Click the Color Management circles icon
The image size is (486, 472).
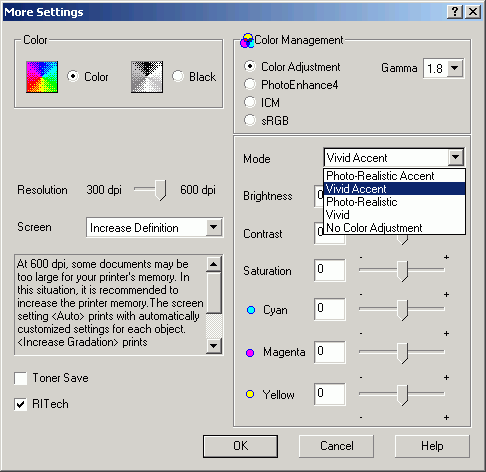[247, 41]
